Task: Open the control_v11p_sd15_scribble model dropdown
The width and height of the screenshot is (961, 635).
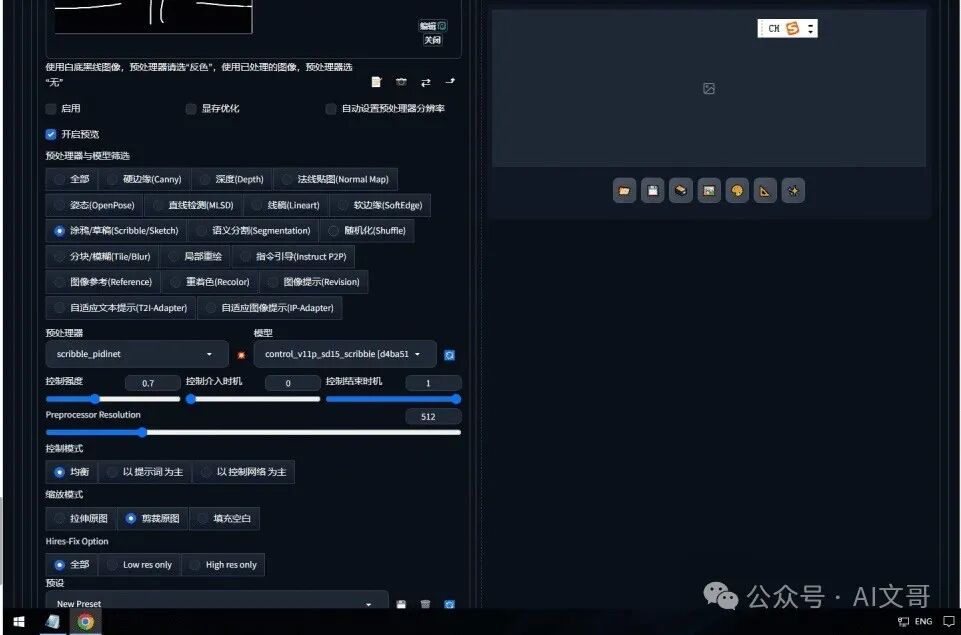Action: tap(344, 354)
